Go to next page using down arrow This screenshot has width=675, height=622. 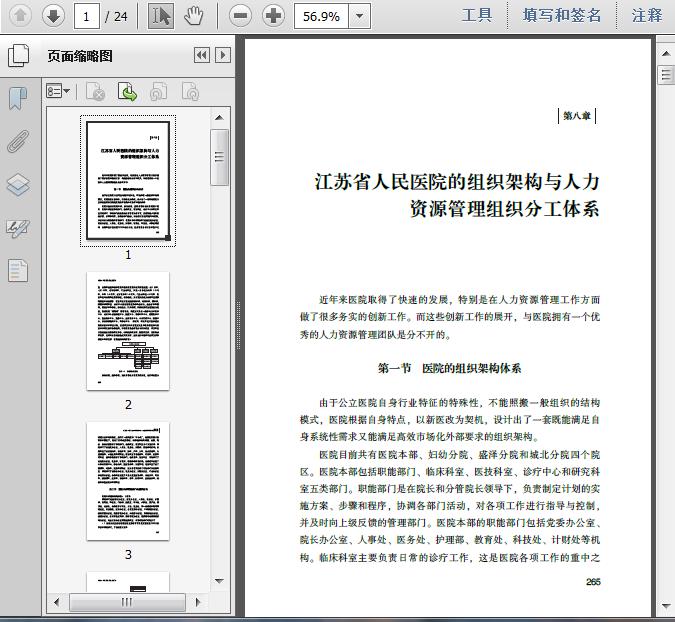point(53,16)
